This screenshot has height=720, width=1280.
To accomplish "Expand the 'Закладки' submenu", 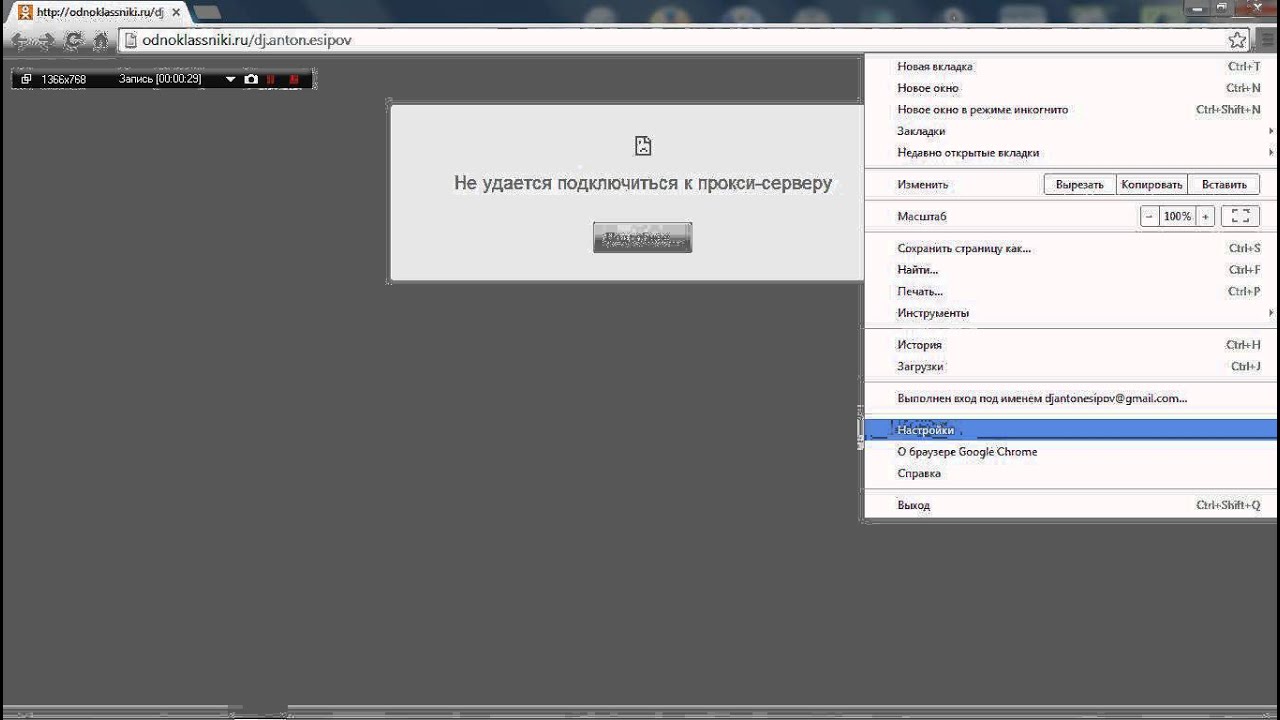I will 1070,131.
